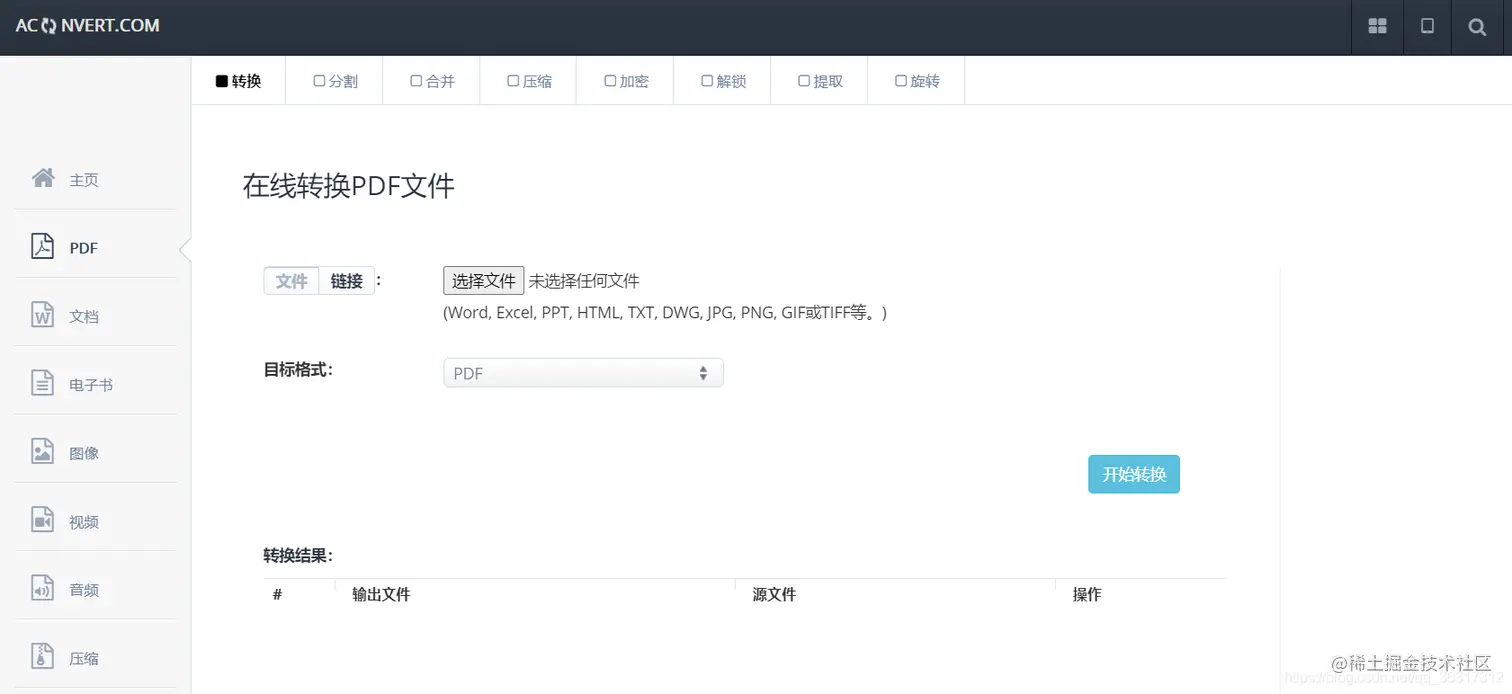The width and height of the screenshot is (1512, 694).
Task: Switch to the 解锁 tab
Action: [x=723, y=81]
